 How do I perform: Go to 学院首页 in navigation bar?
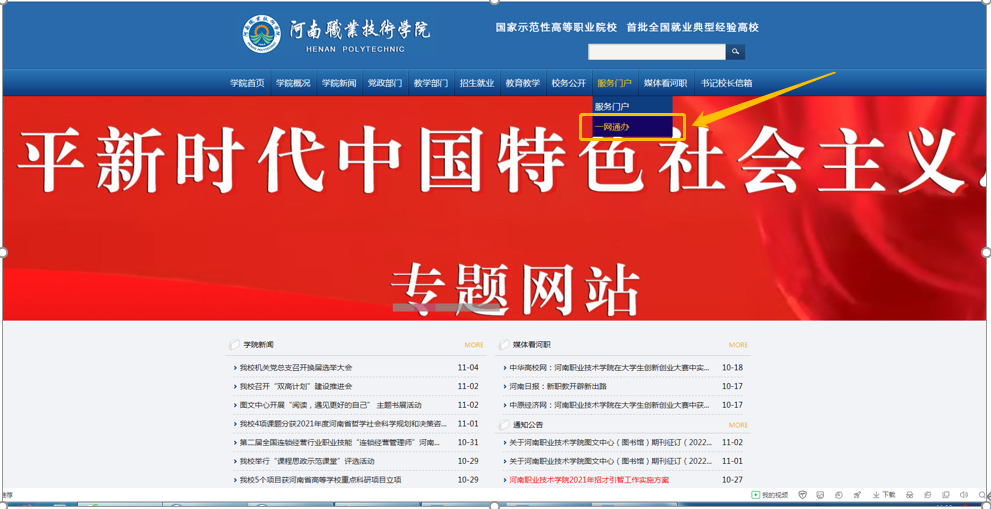tap(247, 83)
